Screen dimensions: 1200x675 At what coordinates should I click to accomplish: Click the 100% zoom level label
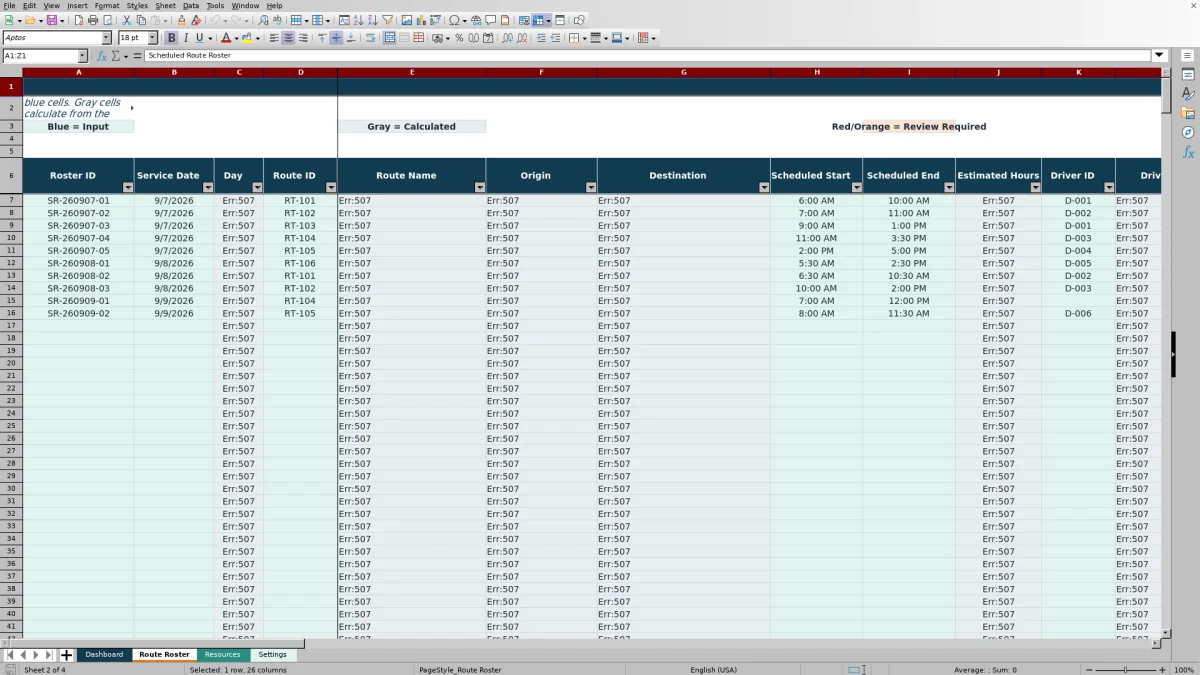pyautogui.click(x=1184, y=669)
